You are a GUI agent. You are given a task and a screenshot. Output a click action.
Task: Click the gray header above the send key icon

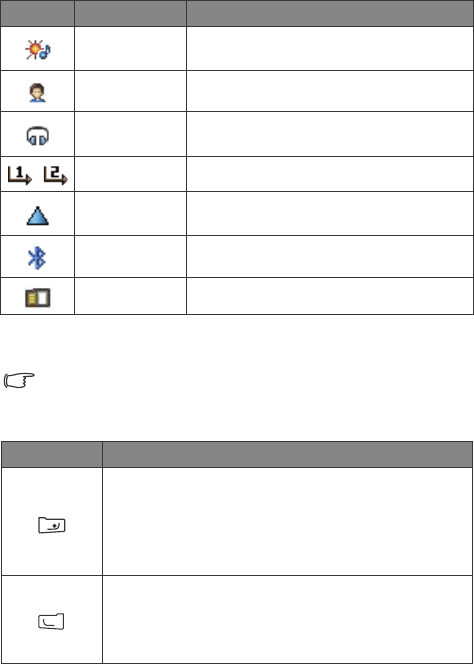pos(52,454)
